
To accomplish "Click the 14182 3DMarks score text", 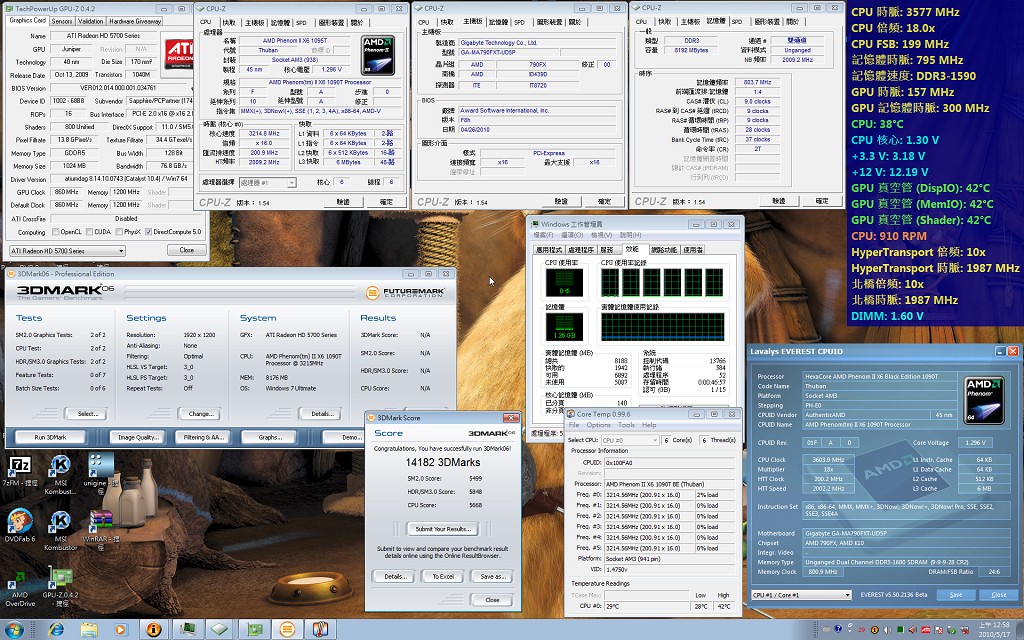I will pyautogui.click(x=443, y=462).
